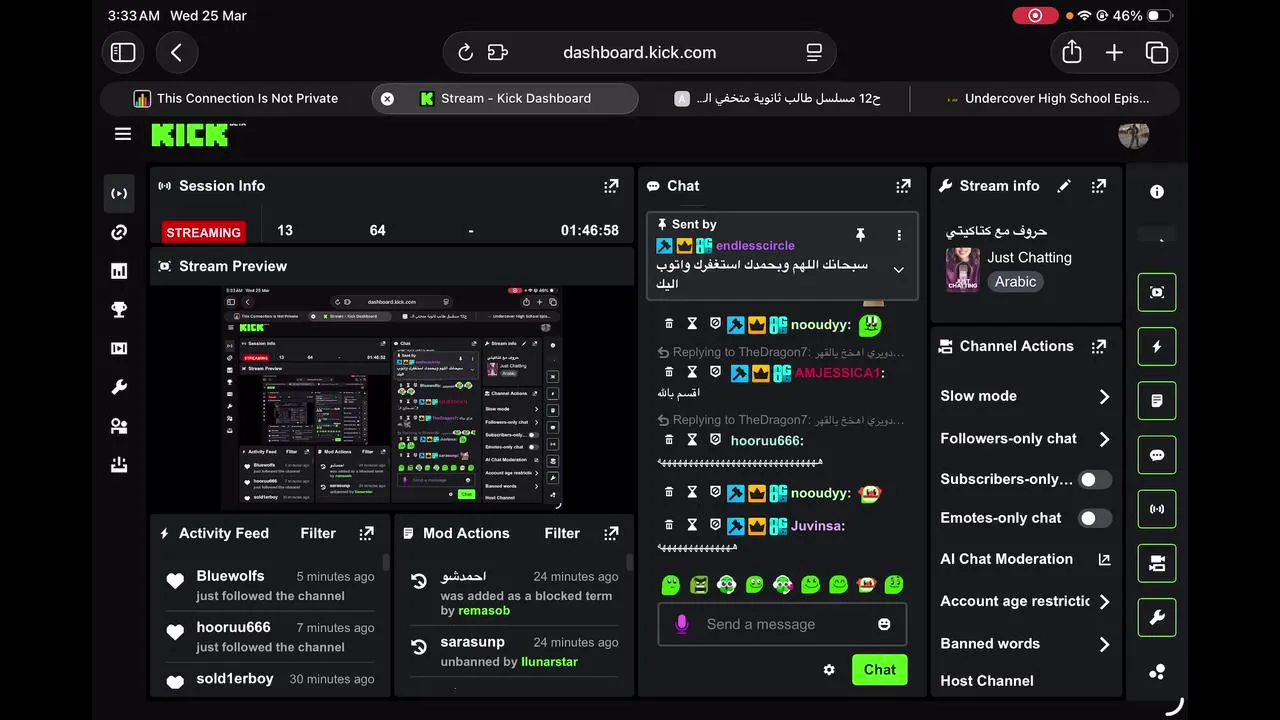Open the trophy icon in left sidebar

(119, 309)
